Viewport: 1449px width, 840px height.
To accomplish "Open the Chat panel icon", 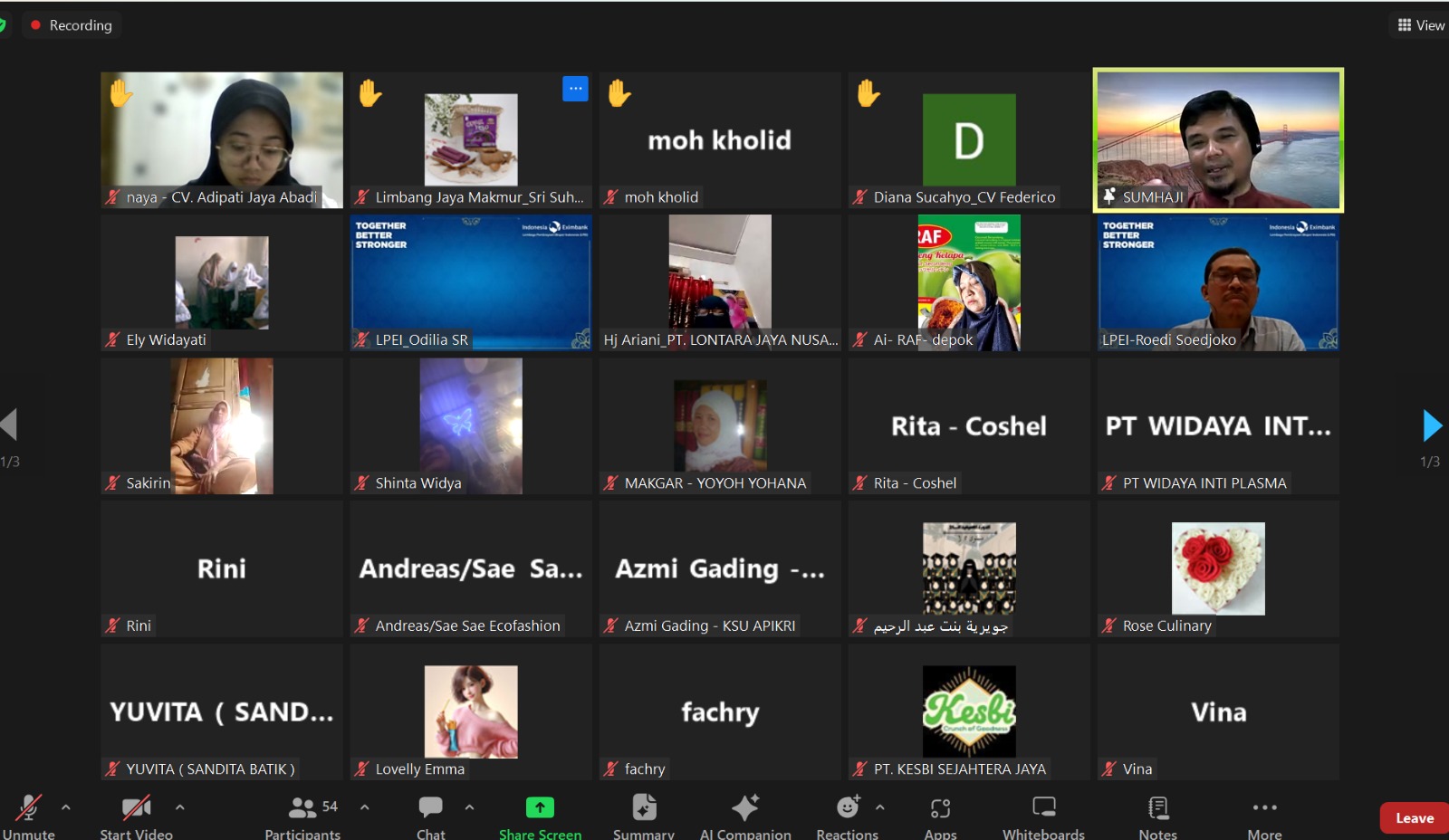I will (x=430, y=807).
